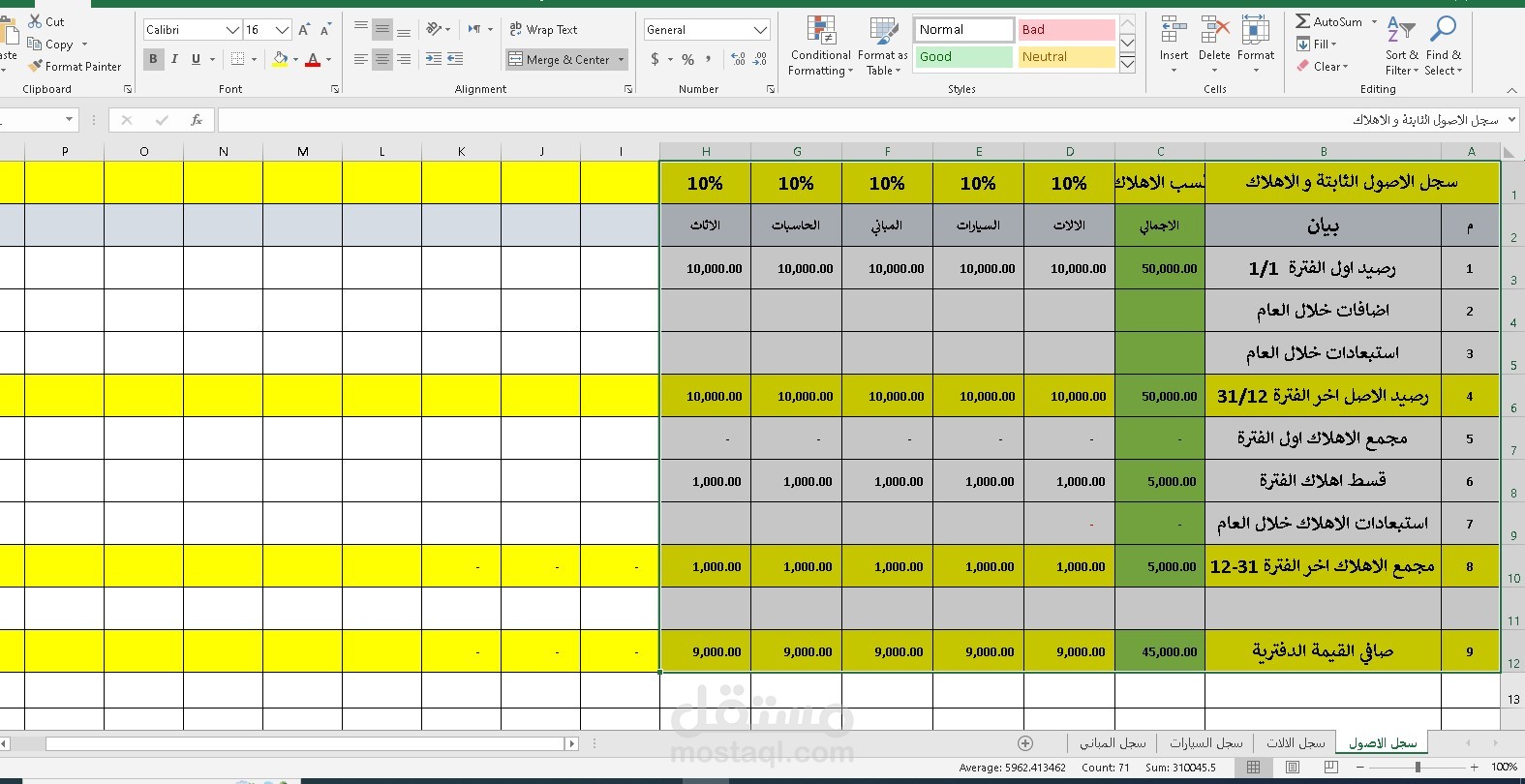The height and width of the screenshot is (784, 1525).
Task: Apply the Fill Color bucket
Action: click(x=280, y=59)
